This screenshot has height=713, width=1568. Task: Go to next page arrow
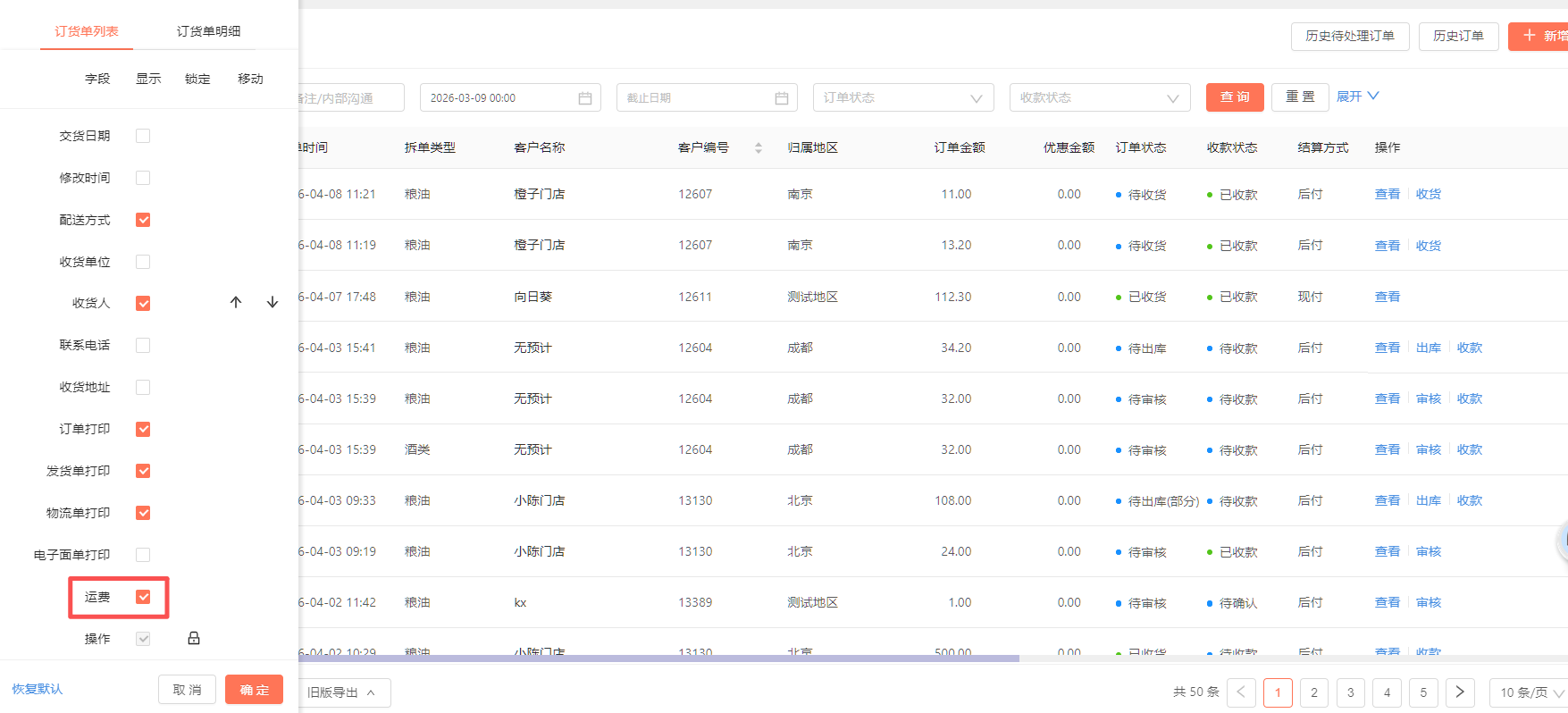(x=1460, y=692)
